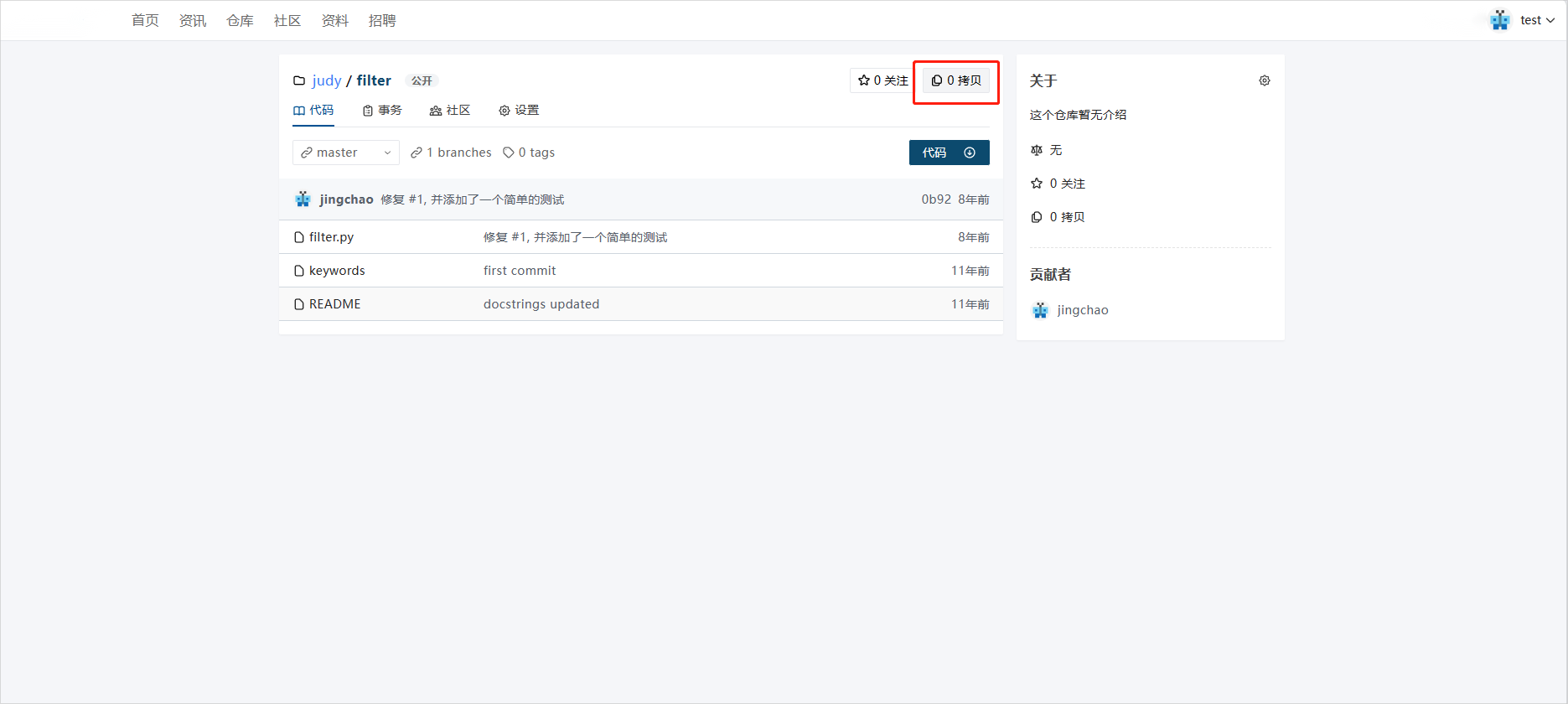Go to the 社区 repository tab

[x=450, y=111]
